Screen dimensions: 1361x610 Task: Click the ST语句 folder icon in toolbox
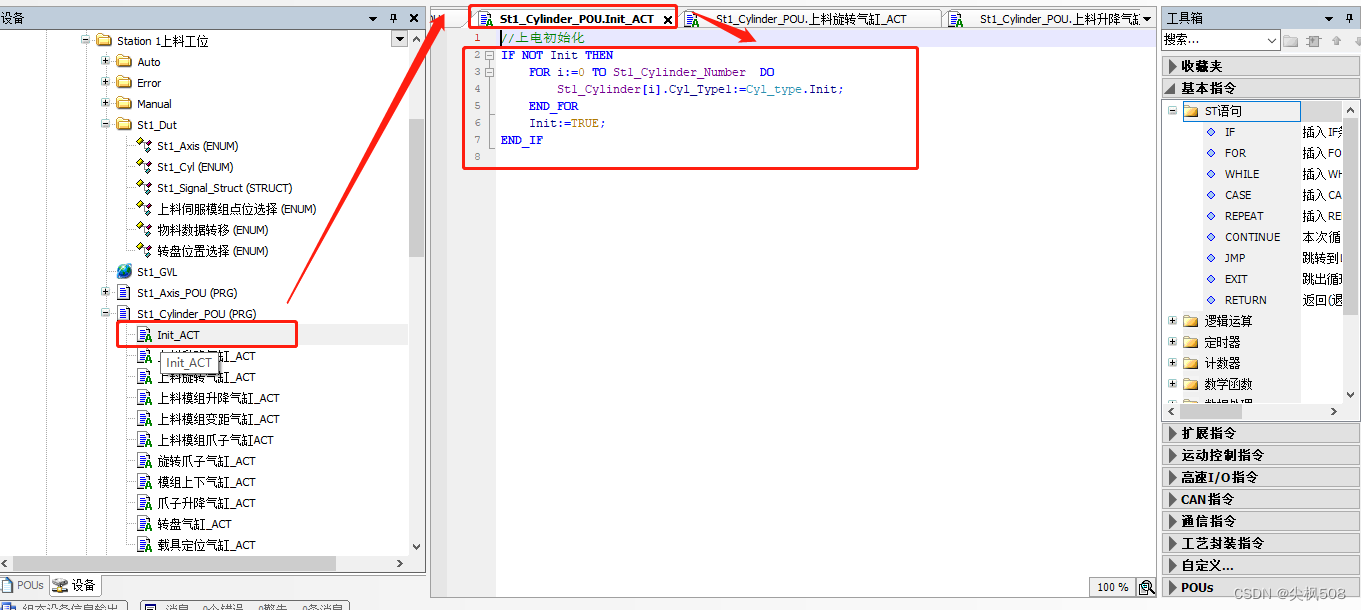1190,111
